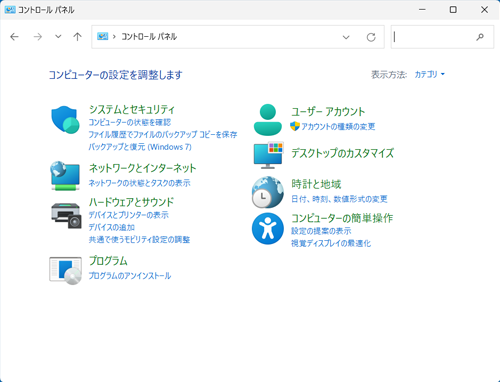The height and width of the screenshot is (382, 500).
Task: Open アカウントの種類の変更 link
Action: pos(338,126)
